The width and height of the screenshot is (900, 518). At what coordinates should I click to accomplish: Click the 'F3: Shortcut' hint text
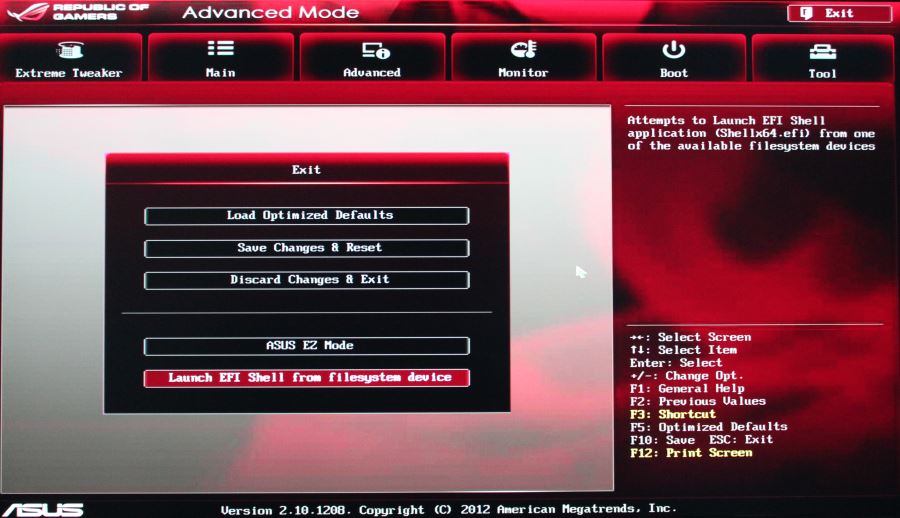coord(673,414)
